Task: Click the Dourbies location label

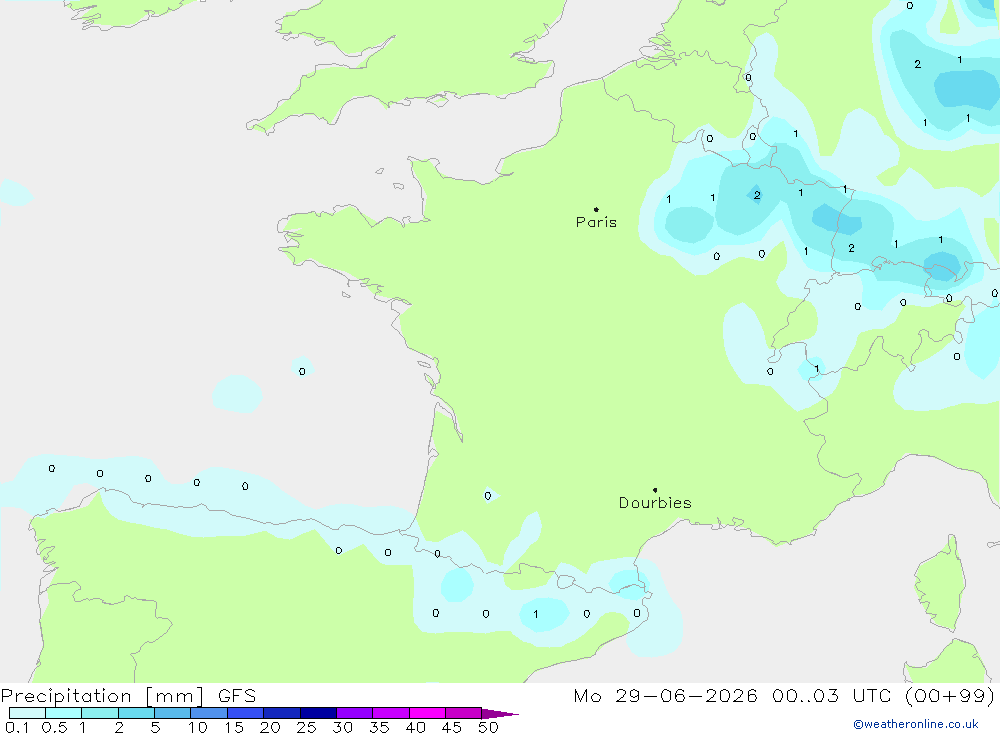Action: coord(655,503)
